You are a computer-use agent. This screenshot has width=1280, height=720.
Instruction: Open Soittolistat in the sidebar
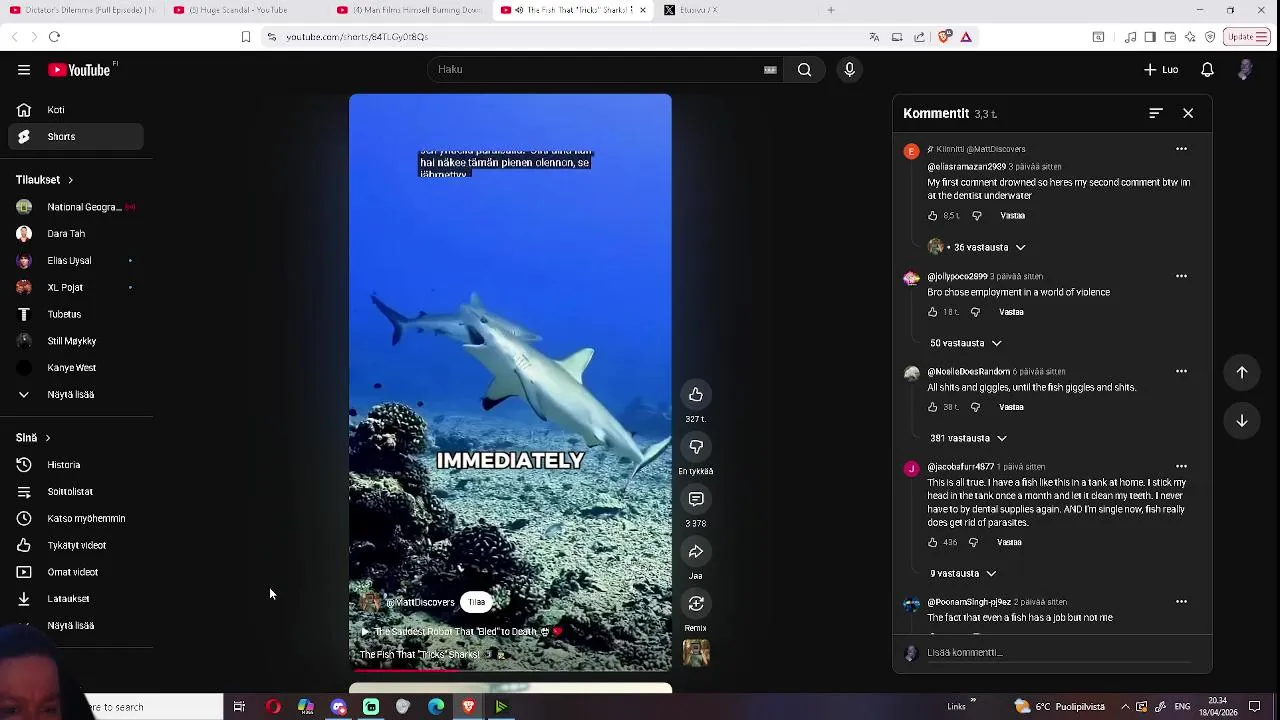pyautogui.click(x=76, y=492)
